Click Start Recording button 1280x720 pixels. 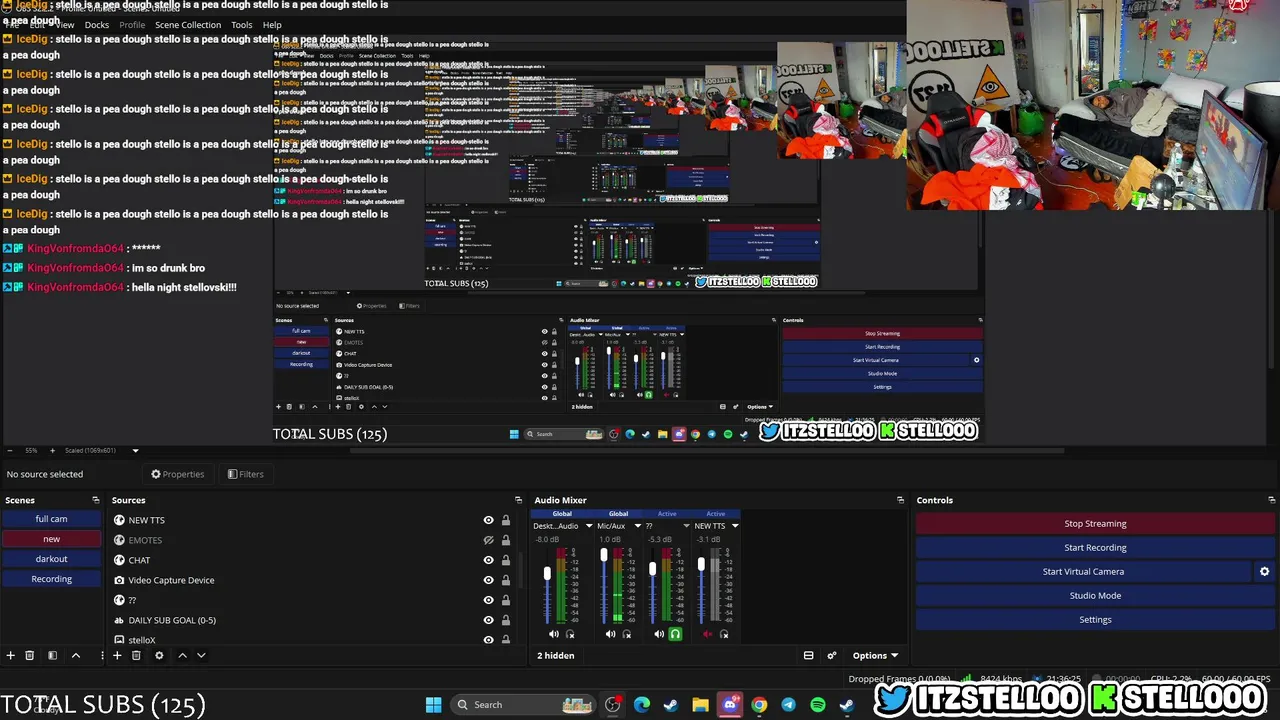pyautogui.click(x=1095, y=548)
